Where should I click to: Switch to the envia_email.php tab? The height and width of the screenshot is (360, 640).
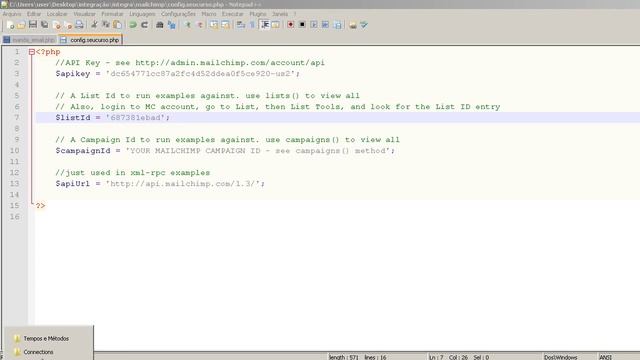pos(29,40)
